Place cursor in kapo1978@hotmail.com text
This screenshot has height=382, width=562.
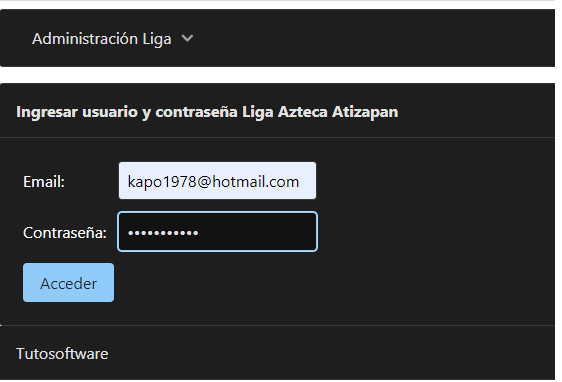(x=213, y=182)
